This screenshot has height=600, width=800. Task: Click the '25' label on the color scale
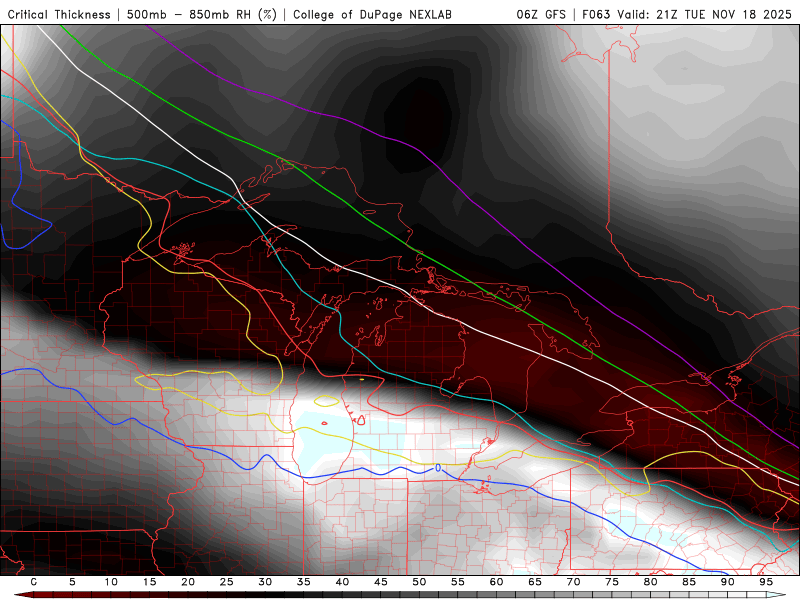coord(227,582)
